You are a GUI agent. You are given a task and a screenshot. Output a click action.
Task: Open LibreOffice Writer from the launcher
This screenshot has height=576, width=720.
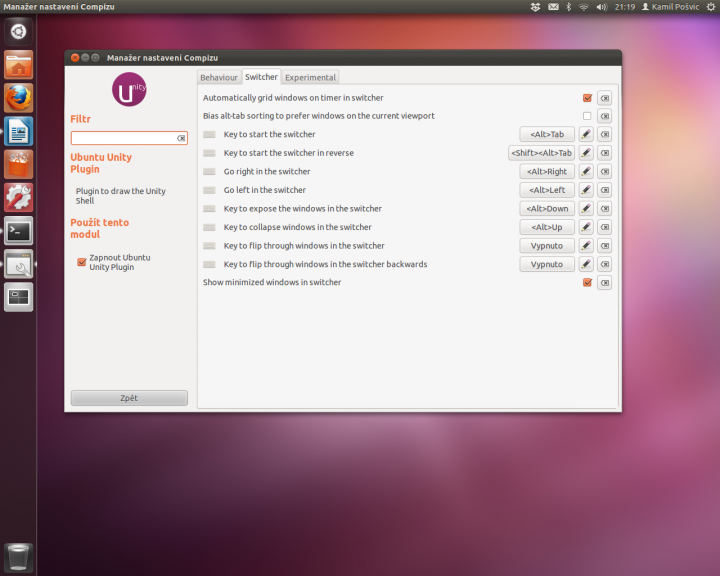coord(18,131)
